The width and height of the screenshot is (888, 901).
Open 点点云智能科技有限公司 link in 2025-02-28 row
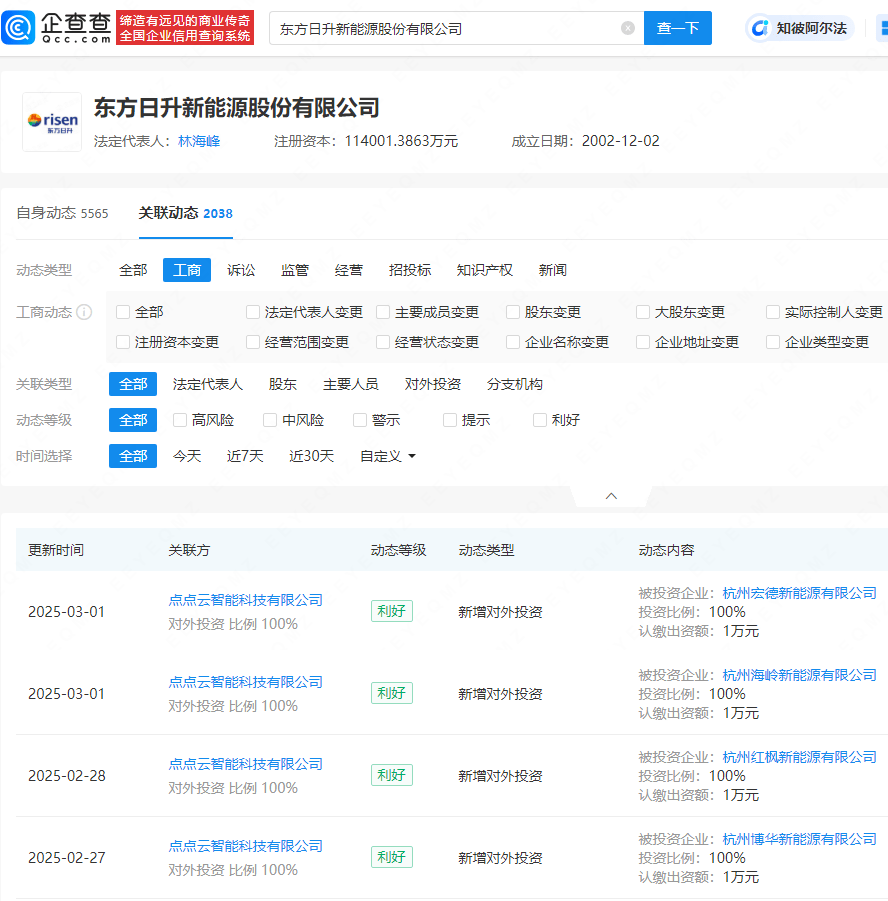coord(245,765)
